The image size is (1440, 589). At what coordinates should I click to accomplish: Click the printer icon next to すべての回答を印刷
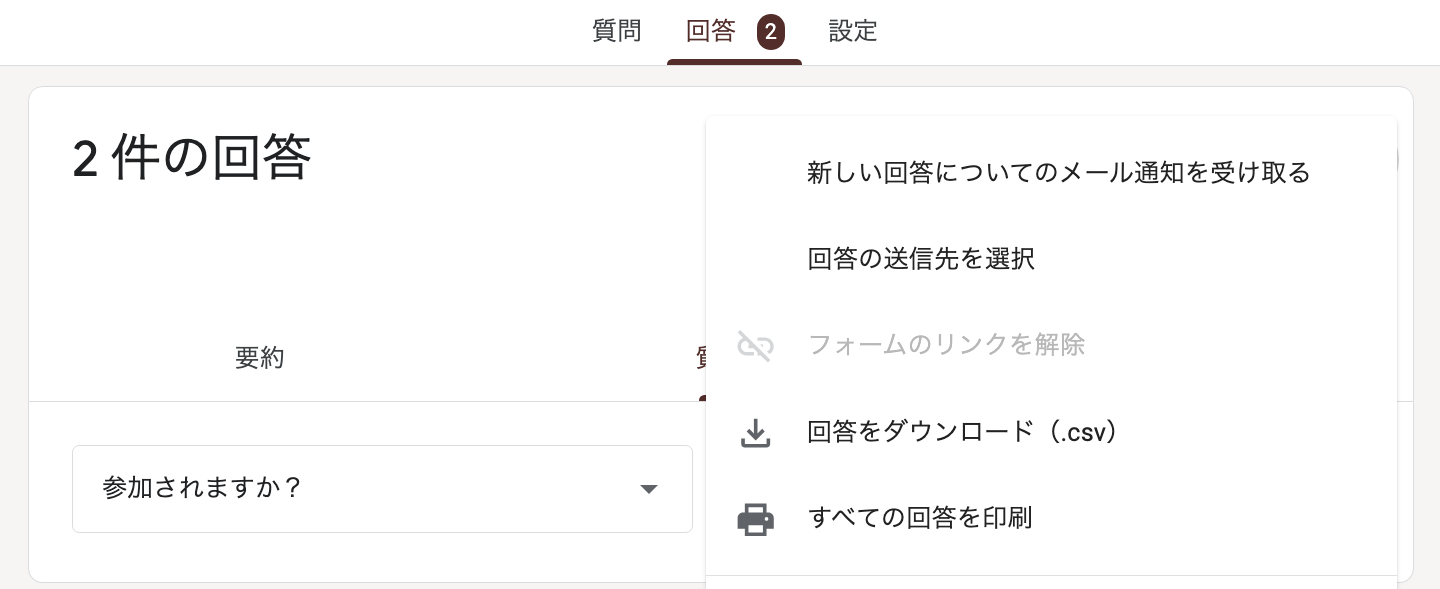(x=755, y=519)
